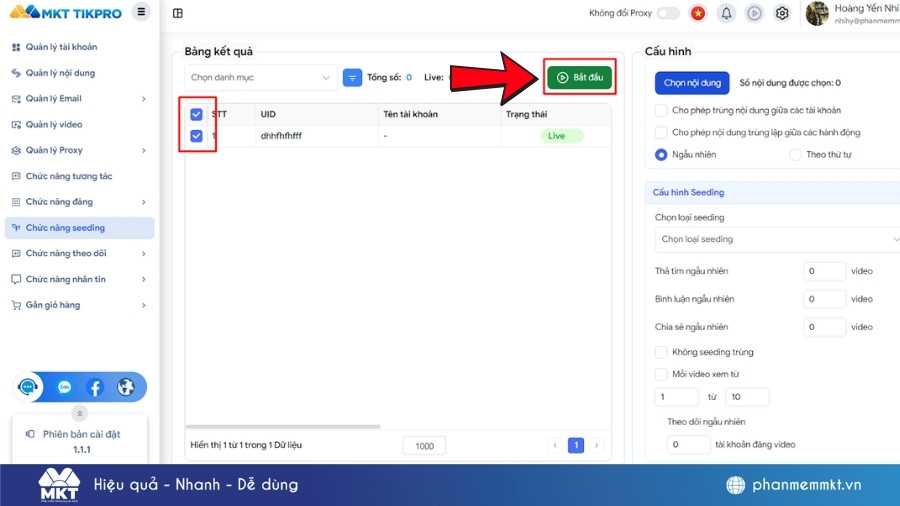Toggle the sidebar layout panel icon

(178, 13)
